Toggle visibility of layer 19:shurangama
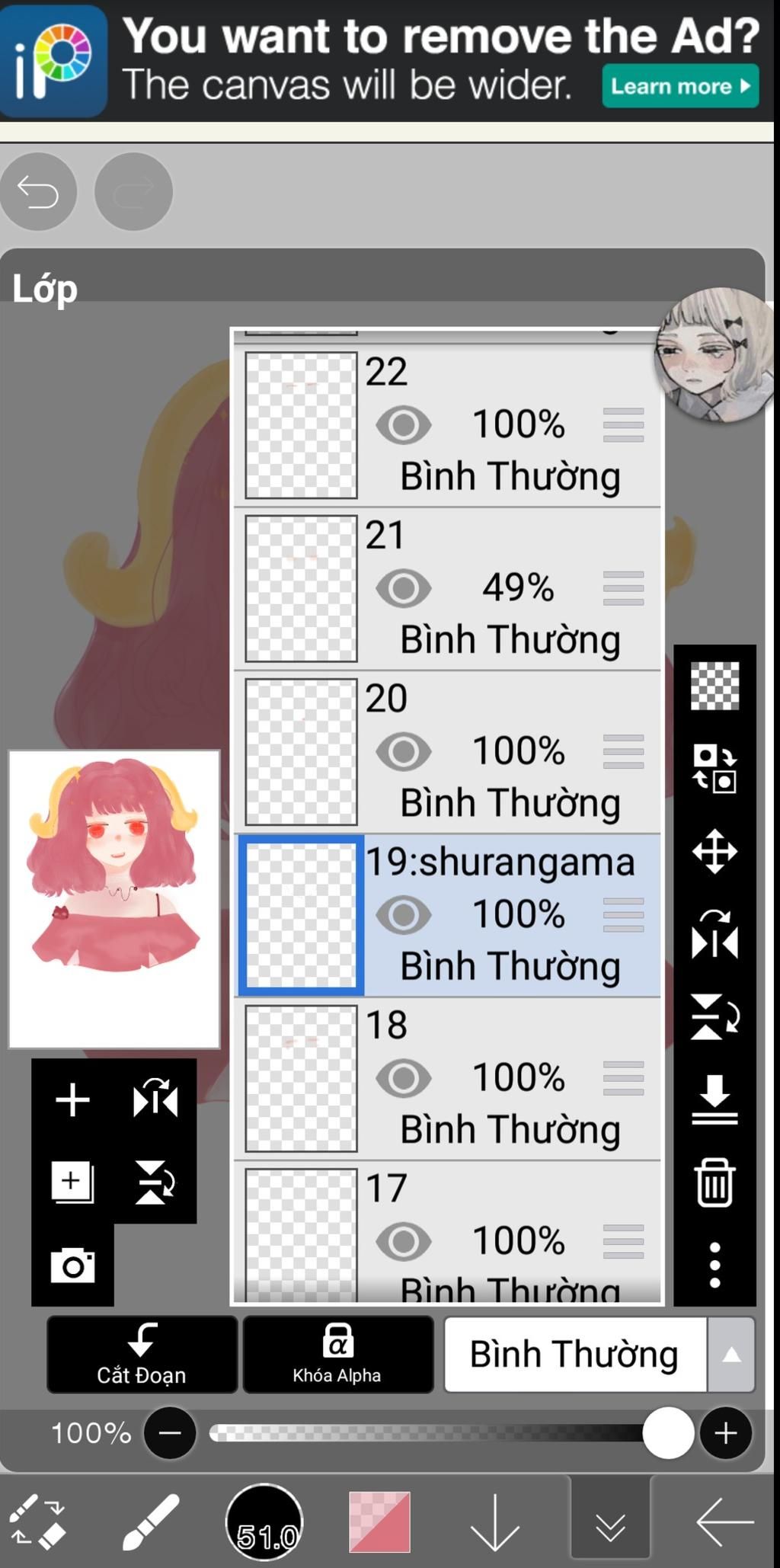 (x=404, y=914)
